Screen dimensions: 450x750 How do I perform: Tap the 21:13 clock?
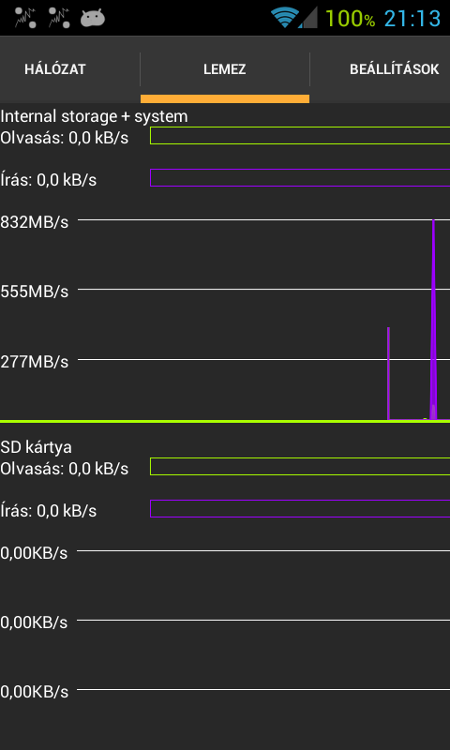412,19
